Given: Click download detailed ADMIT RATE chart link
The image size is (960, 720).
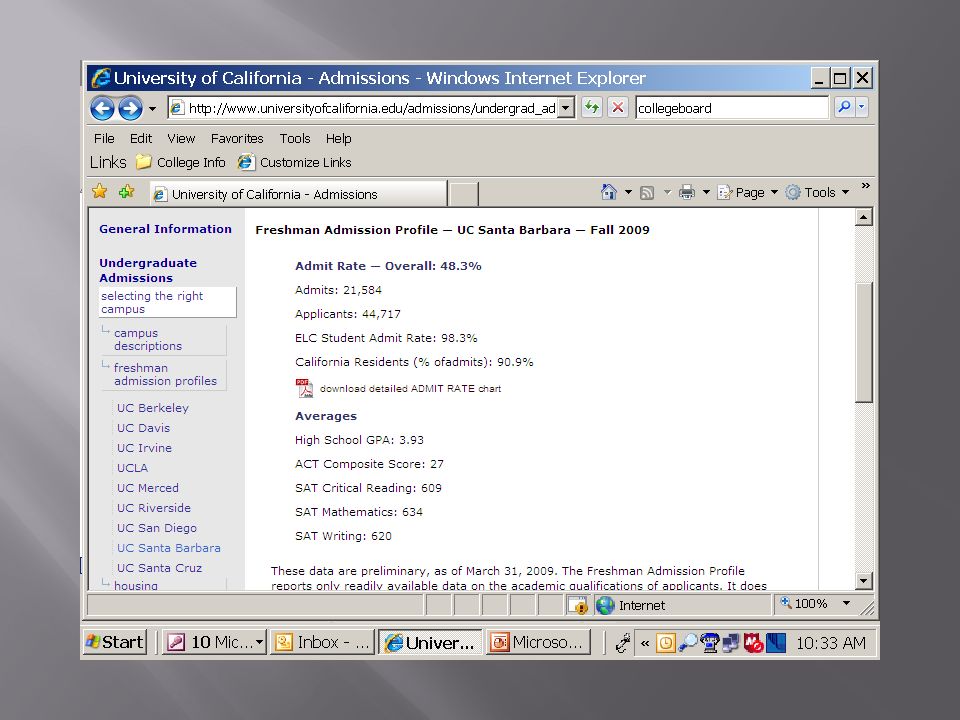Looking at the screenshot, I should (410, 389).
